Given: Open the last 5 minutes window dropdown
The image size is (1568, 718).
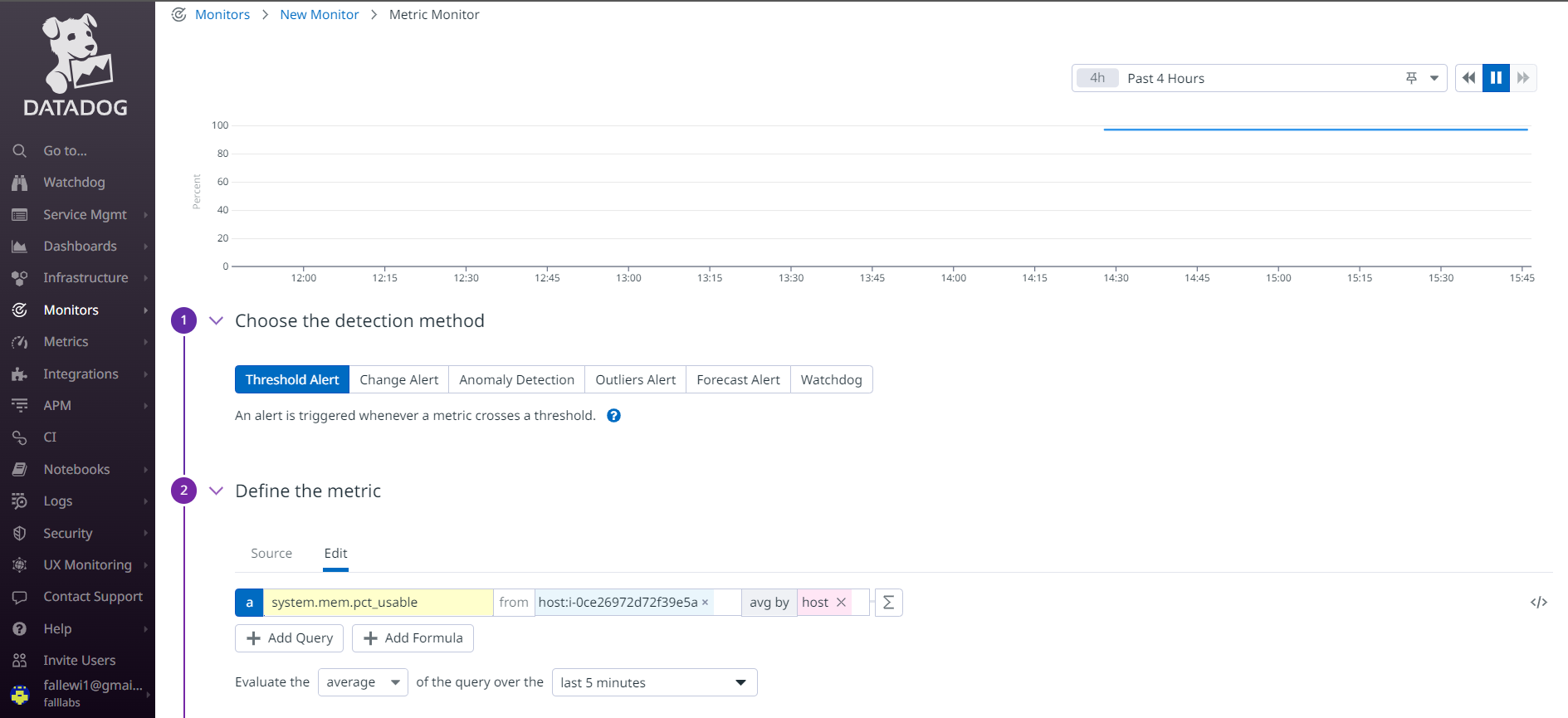Looking at the screenshot, I should pyautogui.click(x=654, y=682).
